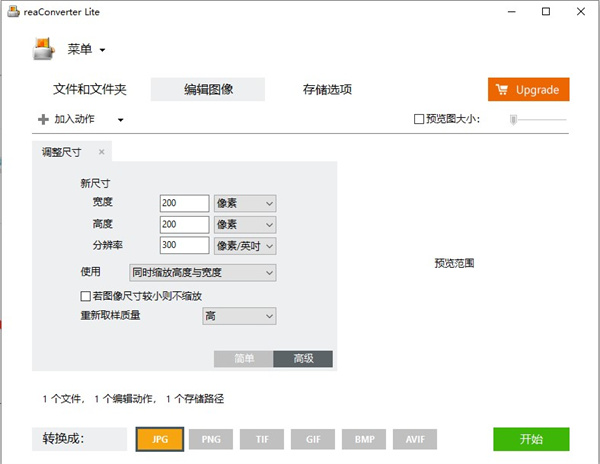Viewport: 600px width, 464px height.
Task: Click the shopping cart Upgrade icon
Action: (x=503, y=89)
